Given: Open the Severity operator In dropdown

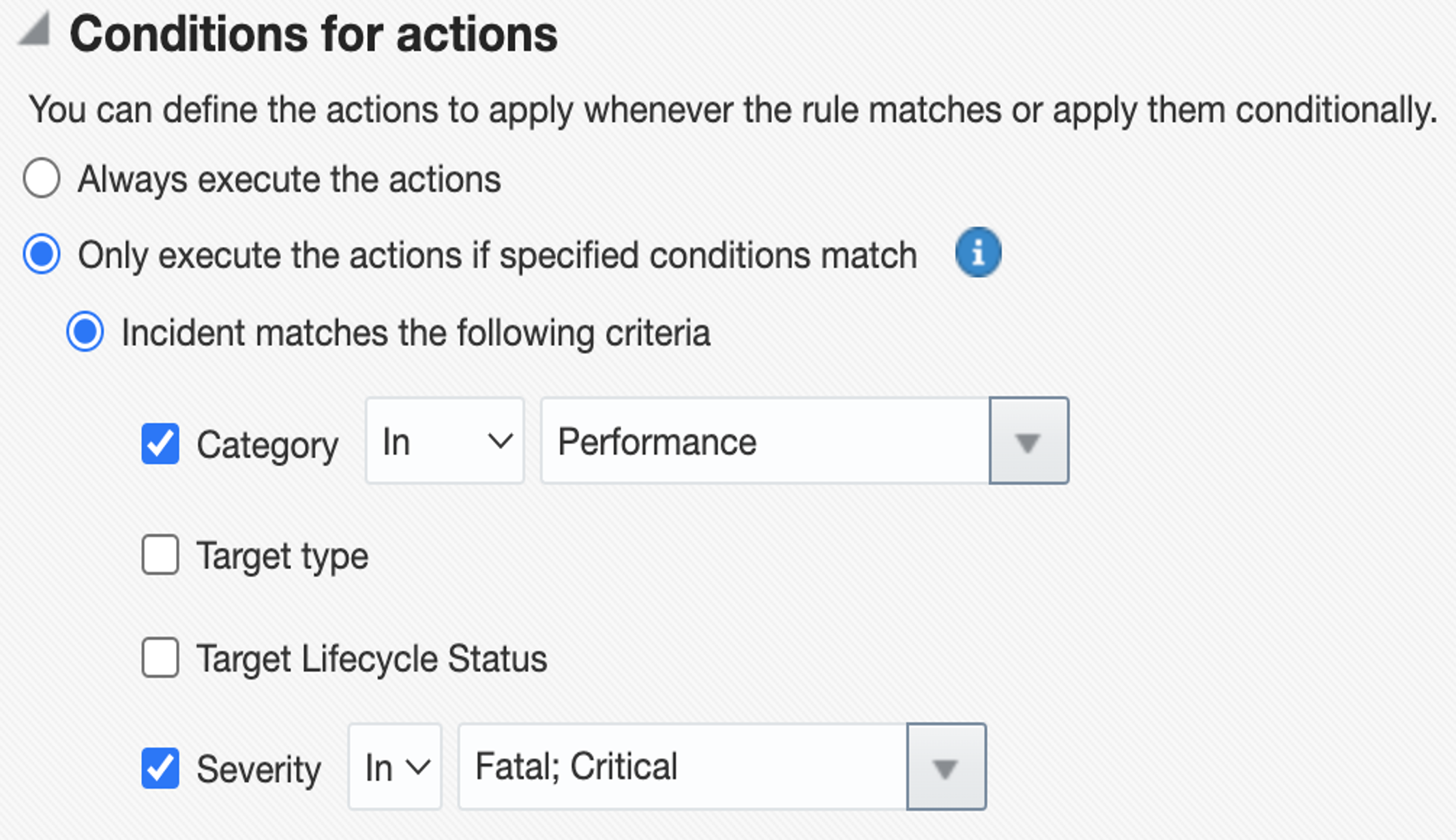Looking at the screenshot, I should tap(395, 767).
